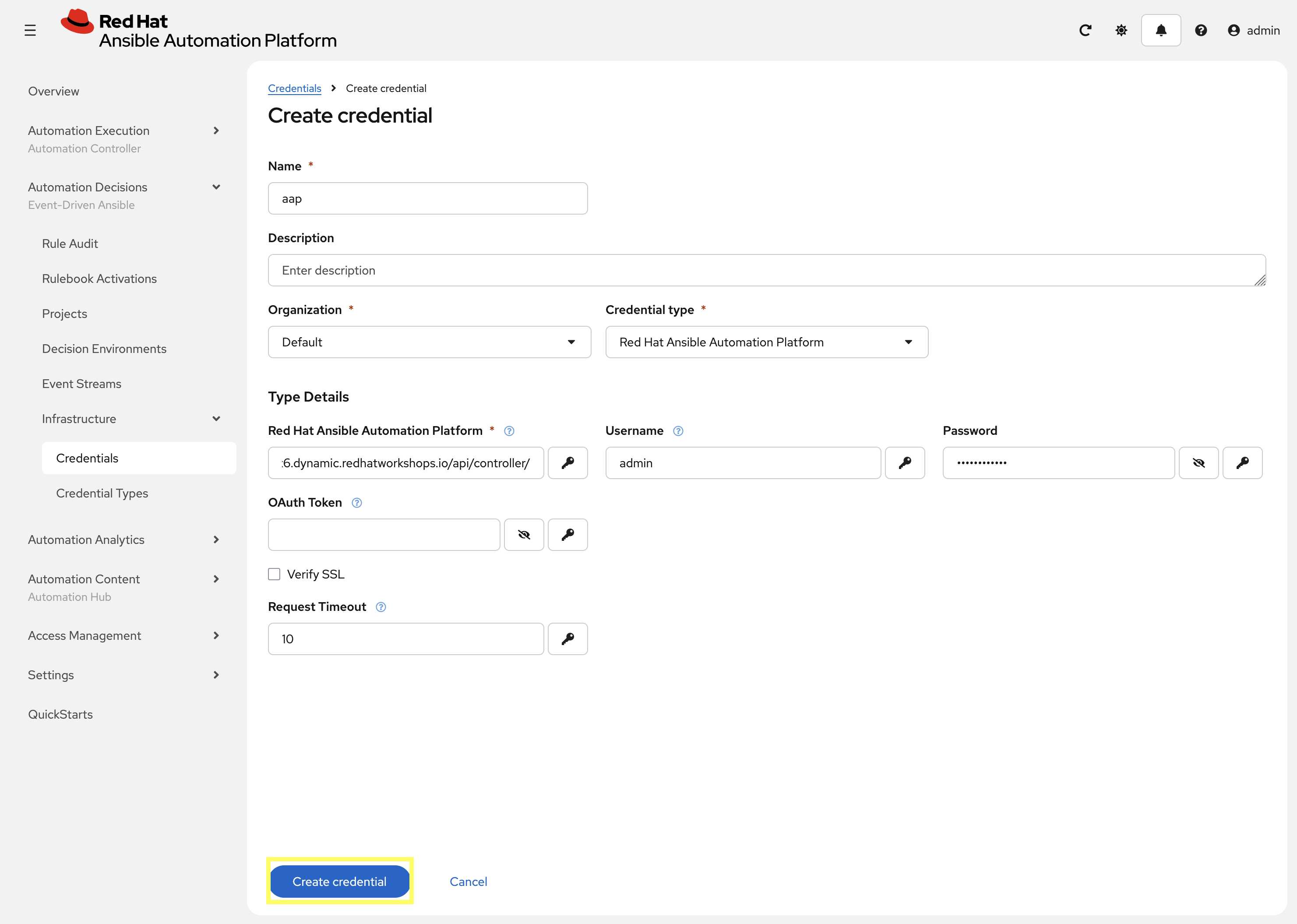Click the key icon next to Request Timeout

567,638
